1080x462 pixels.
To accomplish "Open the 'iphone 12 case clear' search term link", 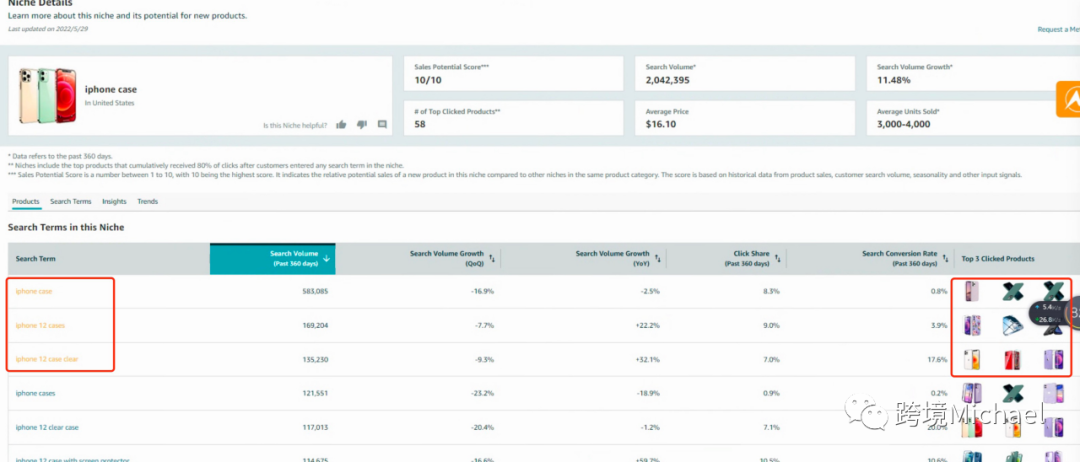I will pos(47,359).
